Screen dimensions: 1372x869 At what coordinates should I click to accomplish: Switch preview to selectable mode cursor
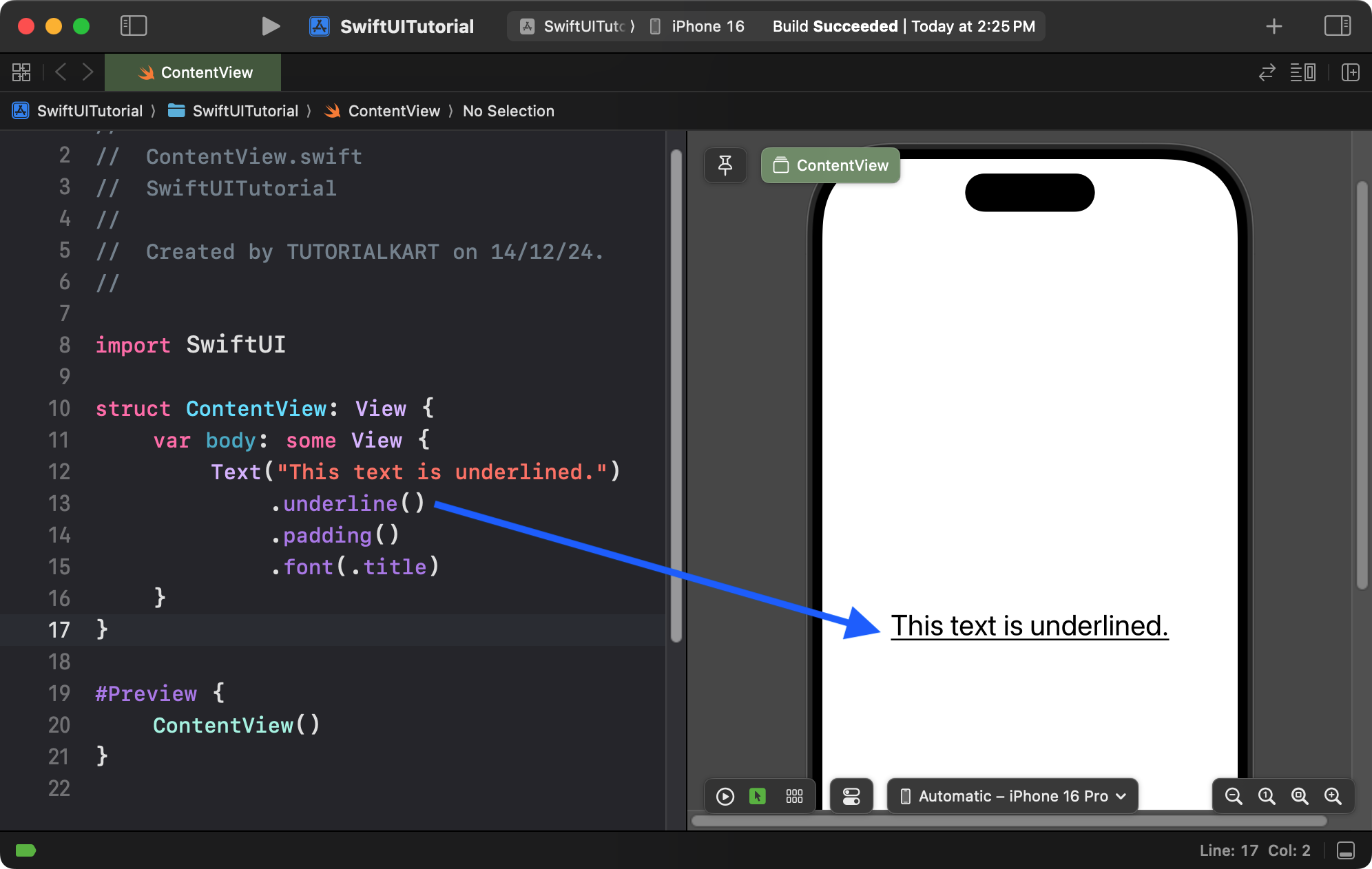pos(758,796)
